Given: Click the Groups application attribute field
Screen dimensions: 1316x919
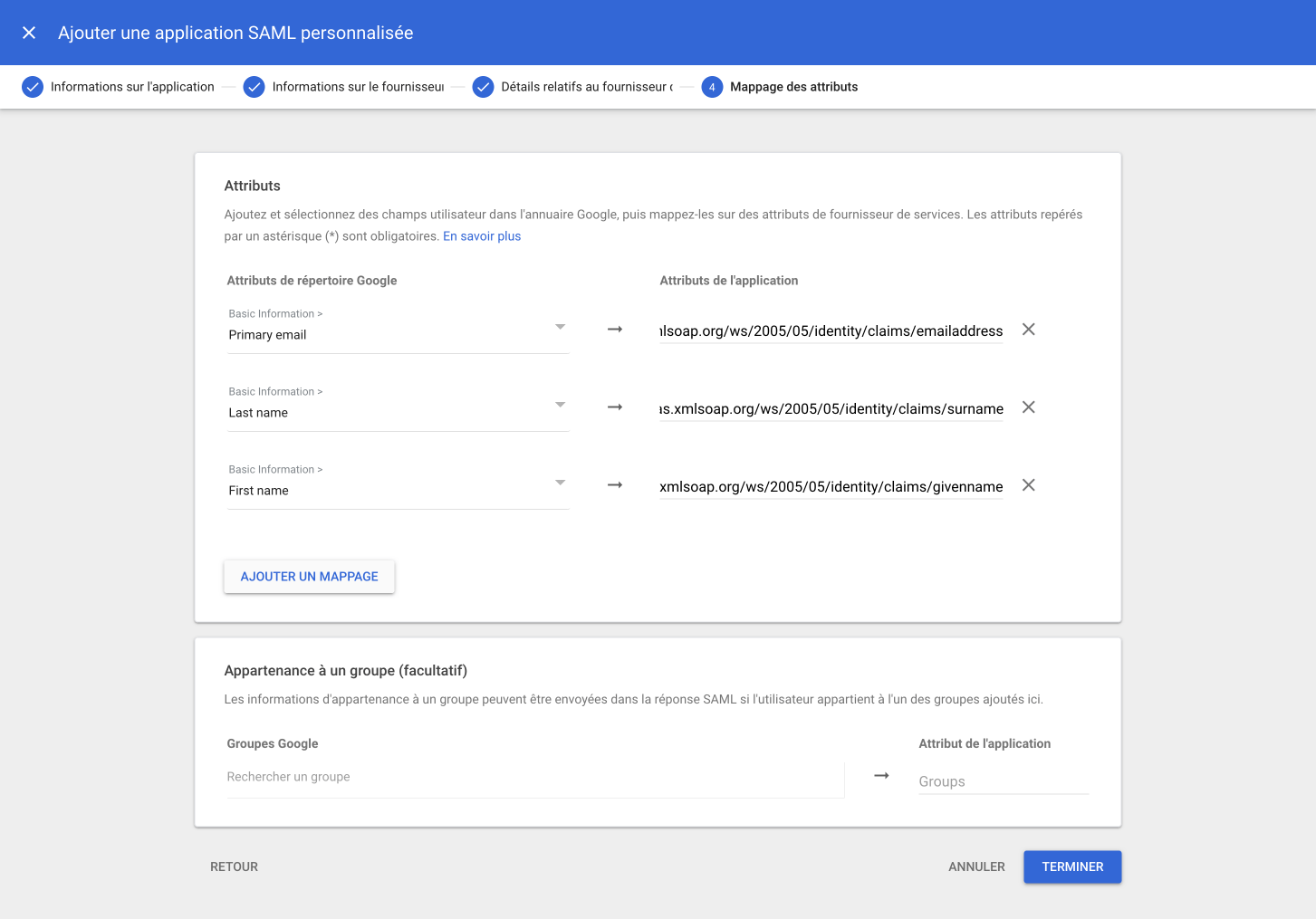Looking at the screenshot, I should pyautogui.click(x=1003, y=781).
